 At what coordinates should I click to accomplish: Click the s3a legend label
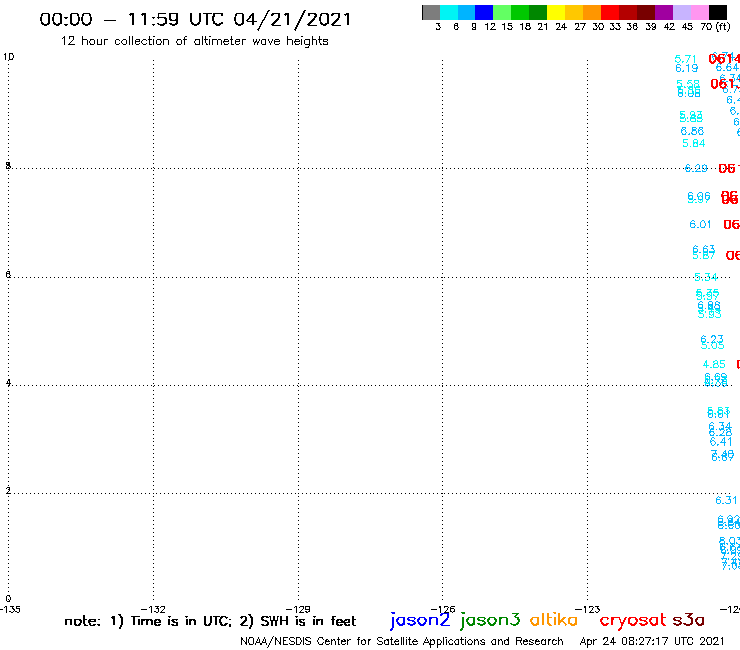(x=688, y=620)
